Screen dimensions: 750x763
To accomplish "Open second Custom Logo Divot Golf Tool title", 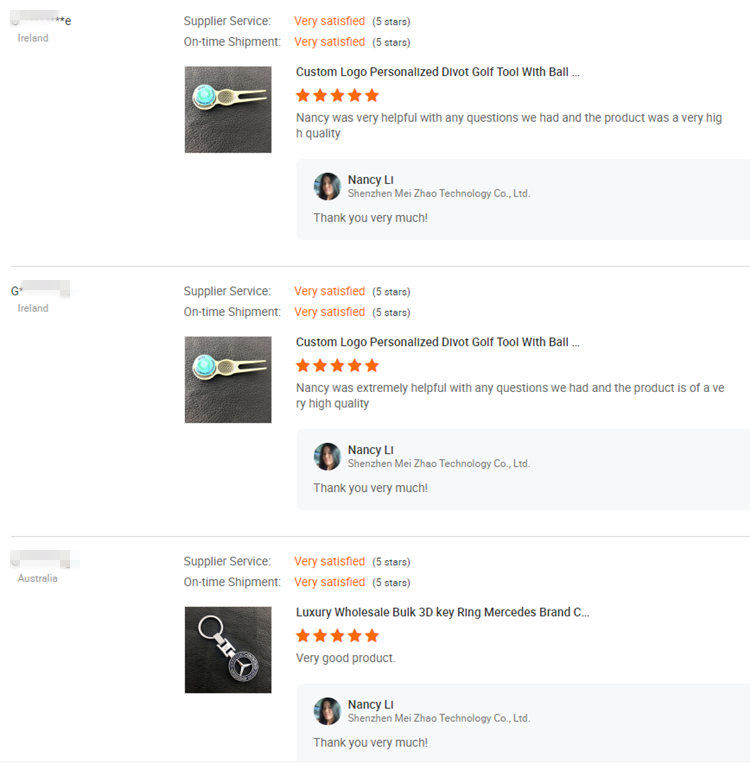I will pyautogui.click(x=438, y=342).
